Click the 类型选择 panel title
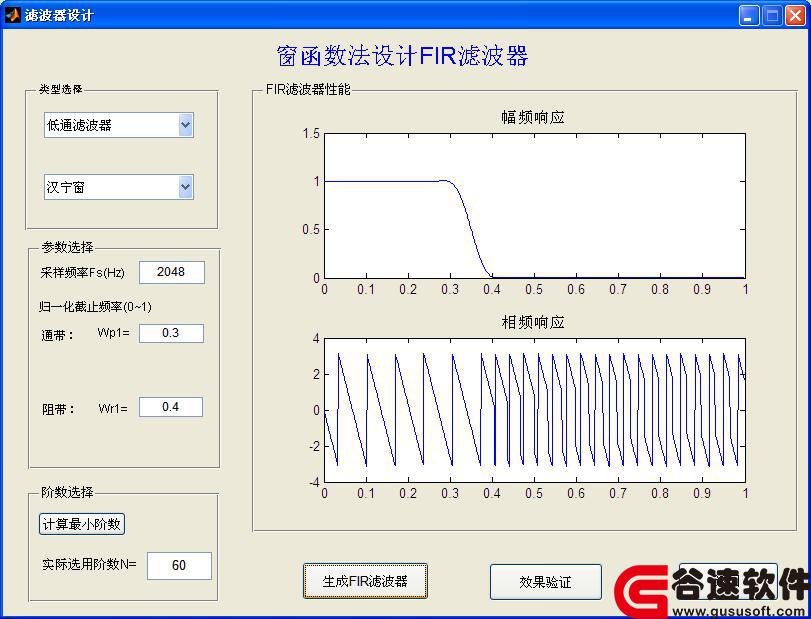 coord(61,89)
